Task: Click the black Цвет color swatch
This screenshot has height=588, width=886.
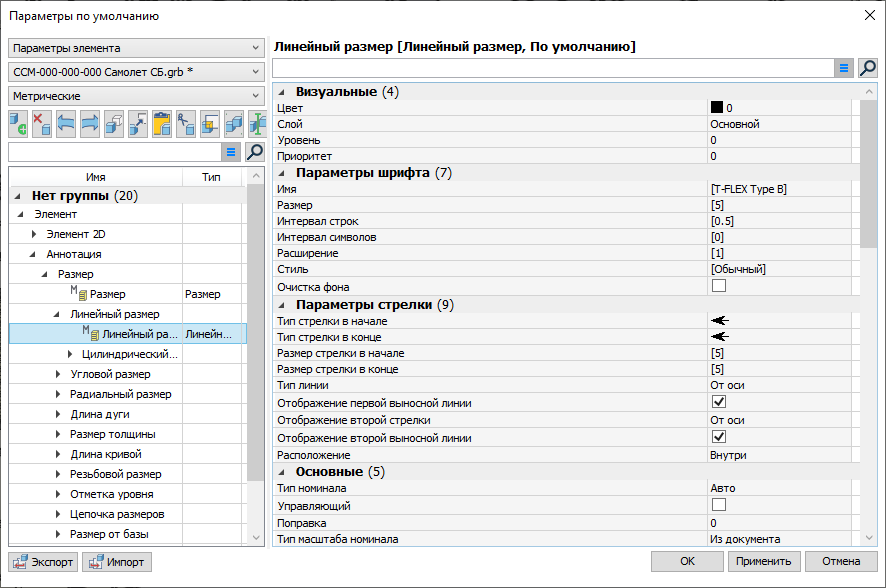Action: [x=717, y=107]
